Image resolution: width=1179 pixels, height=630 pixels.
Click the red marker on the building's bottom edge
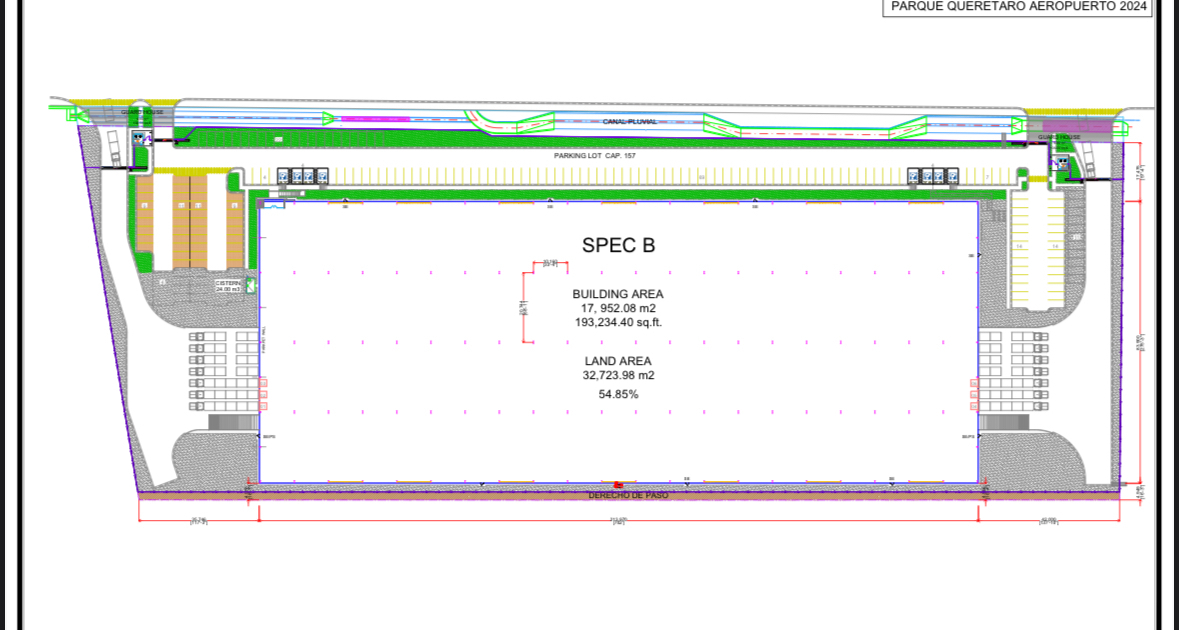(x=619, y=483)
